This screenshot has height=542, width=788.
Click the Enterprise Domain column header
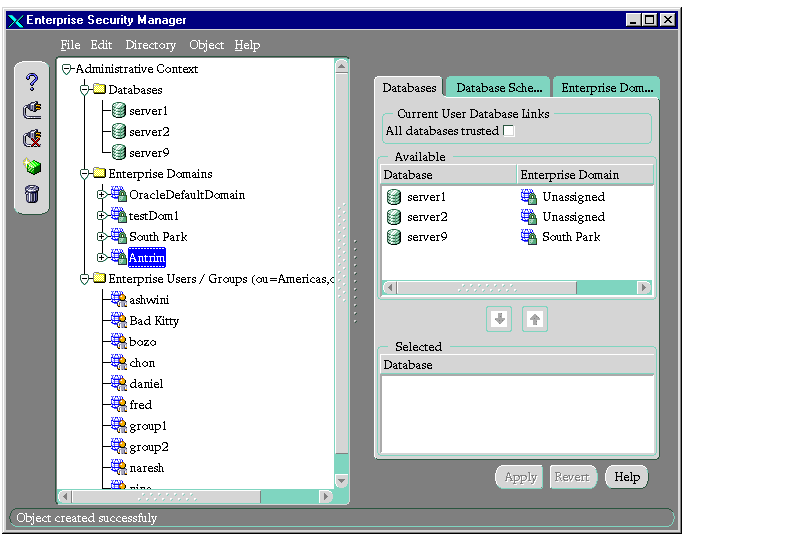coord(584,175)
